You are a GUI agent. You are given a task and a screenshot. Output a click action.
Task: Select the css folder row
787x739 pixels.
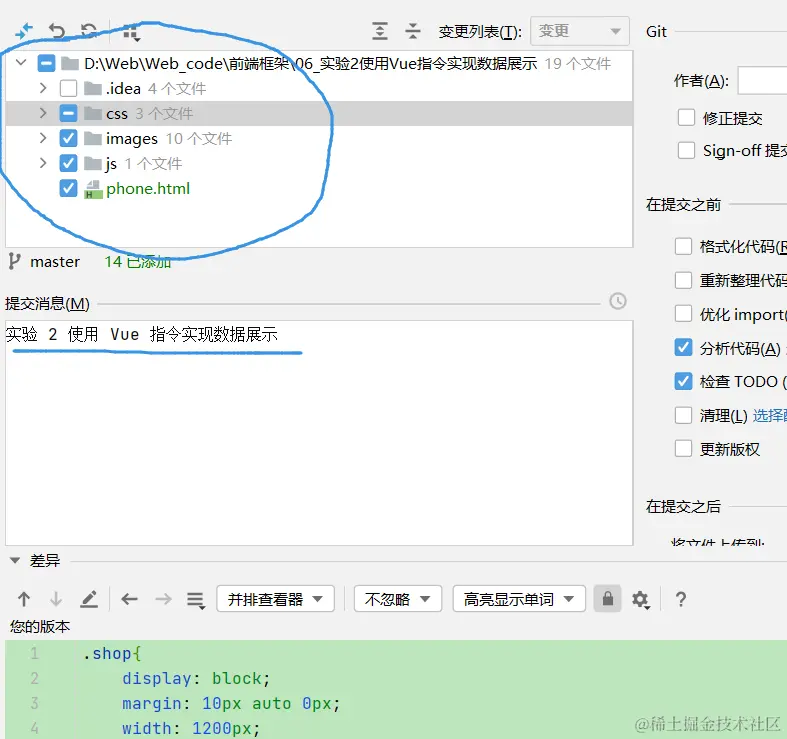pos(319,113)
